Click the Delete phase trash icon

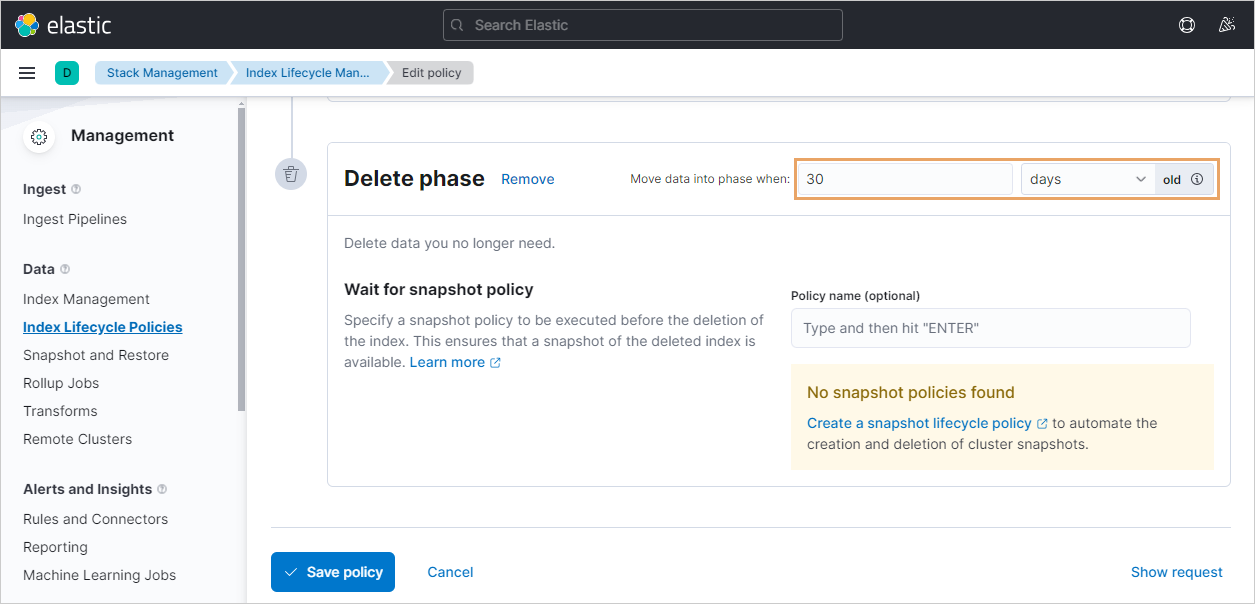tap(291, 174)
